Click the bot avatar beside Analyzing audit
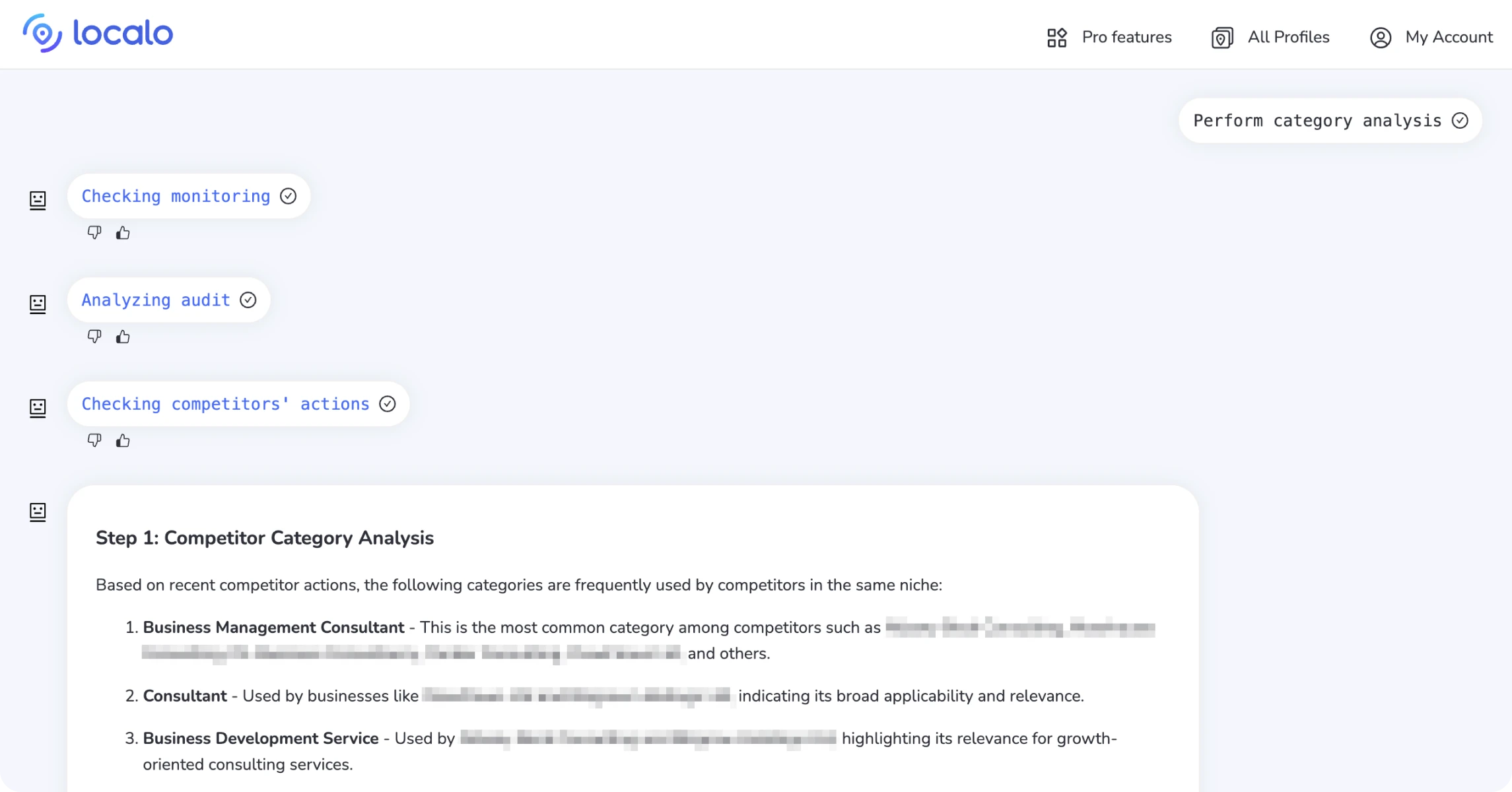1512x792 pixels. click(38, 304)
